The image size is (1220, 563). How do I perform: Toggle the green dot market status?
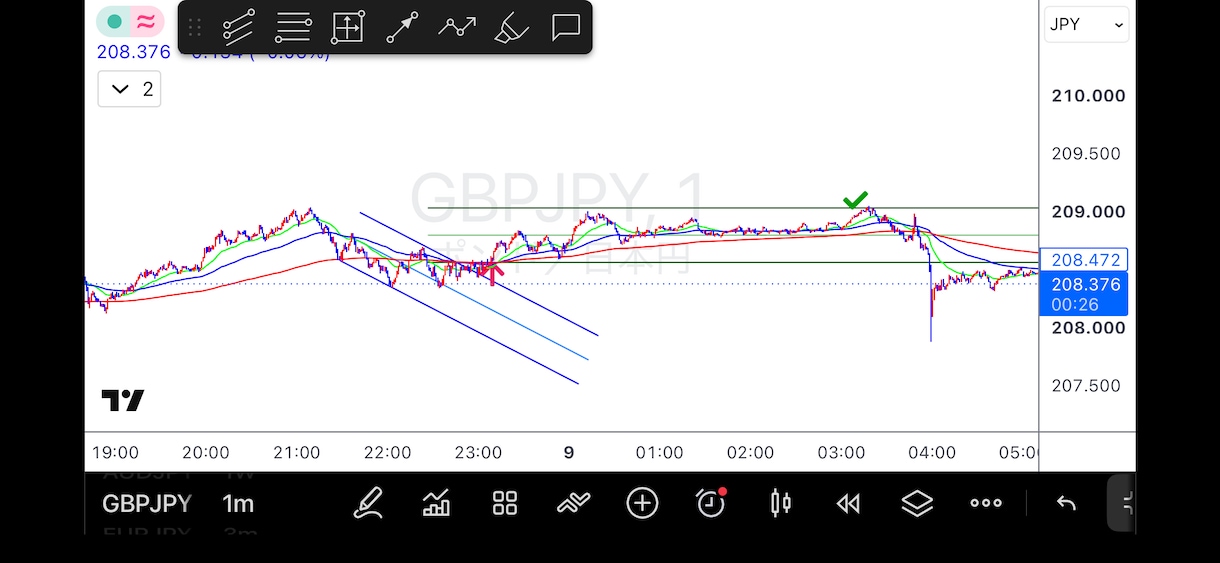(114, 21)
